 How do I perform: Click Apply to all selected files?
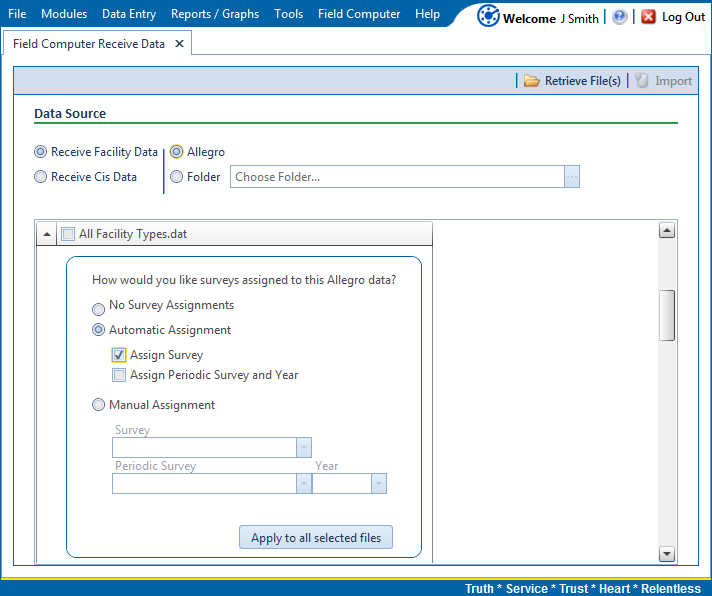[316, 537]
